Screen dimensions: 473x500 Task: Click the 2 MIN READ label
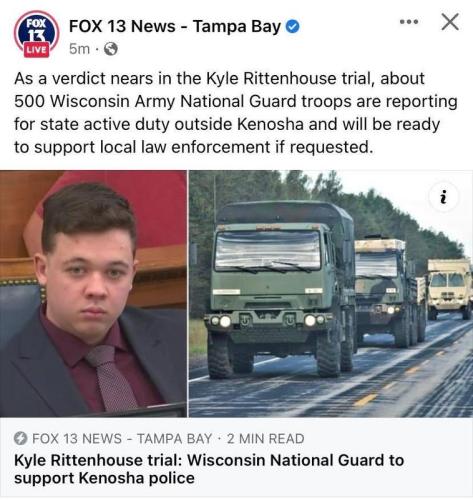point(266,438)
